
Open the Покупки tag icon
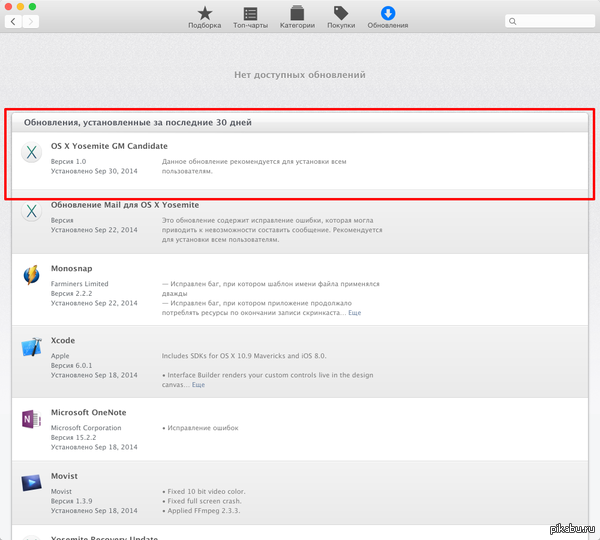coord(341,13)
